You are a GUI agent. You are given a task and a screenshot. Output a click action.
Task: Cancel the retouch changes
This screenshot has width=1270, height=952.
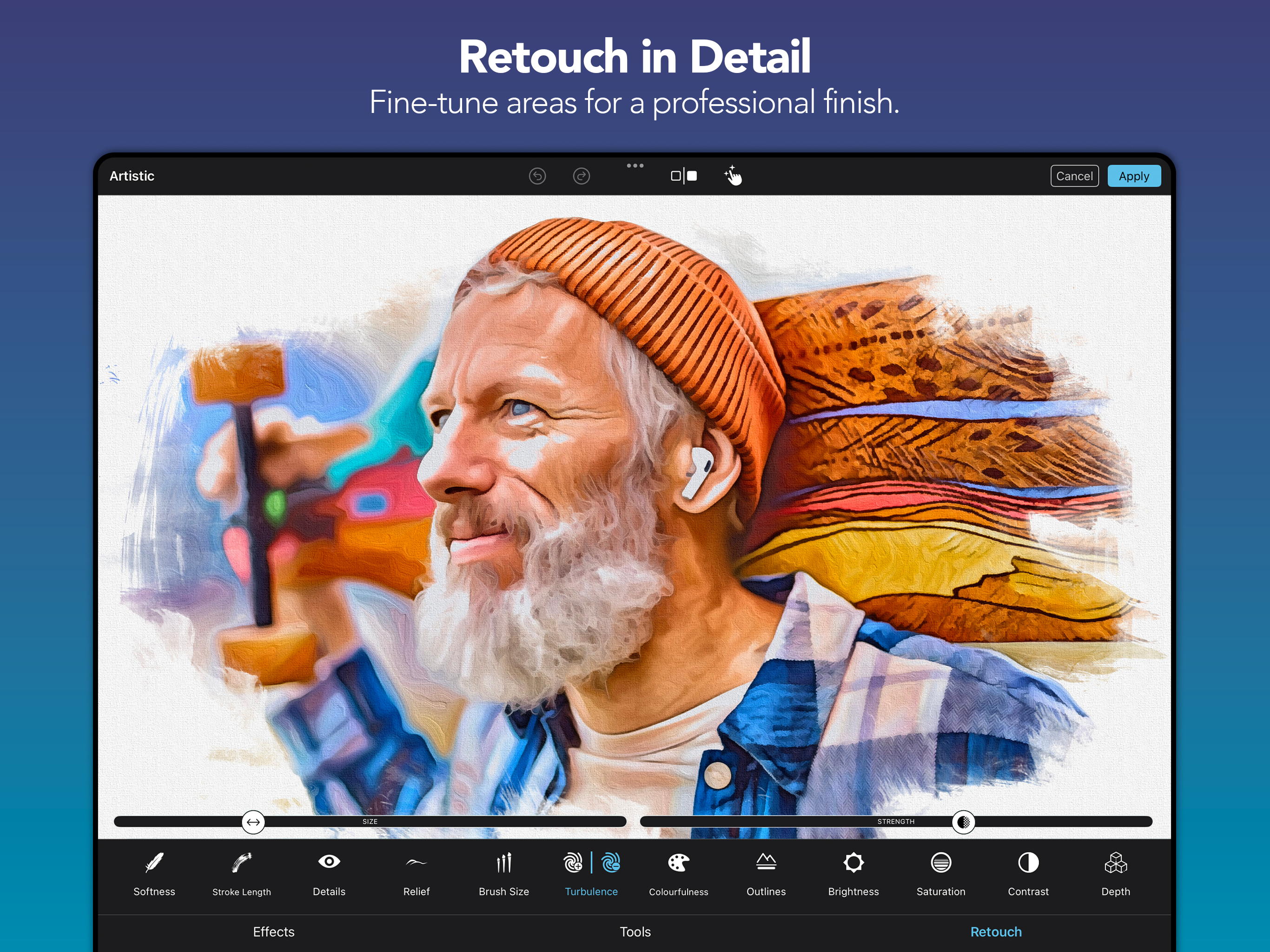[x=1074, y=176]
